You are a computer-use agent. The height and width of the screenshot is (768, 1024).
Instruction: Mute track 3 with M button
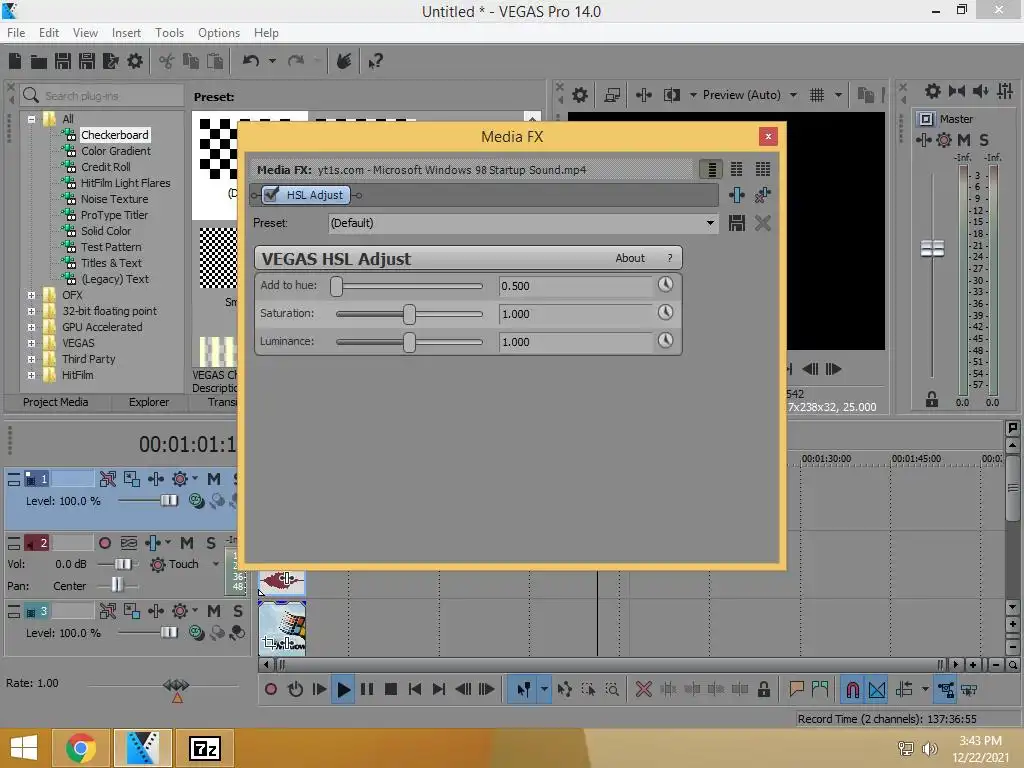coord(214,611)
